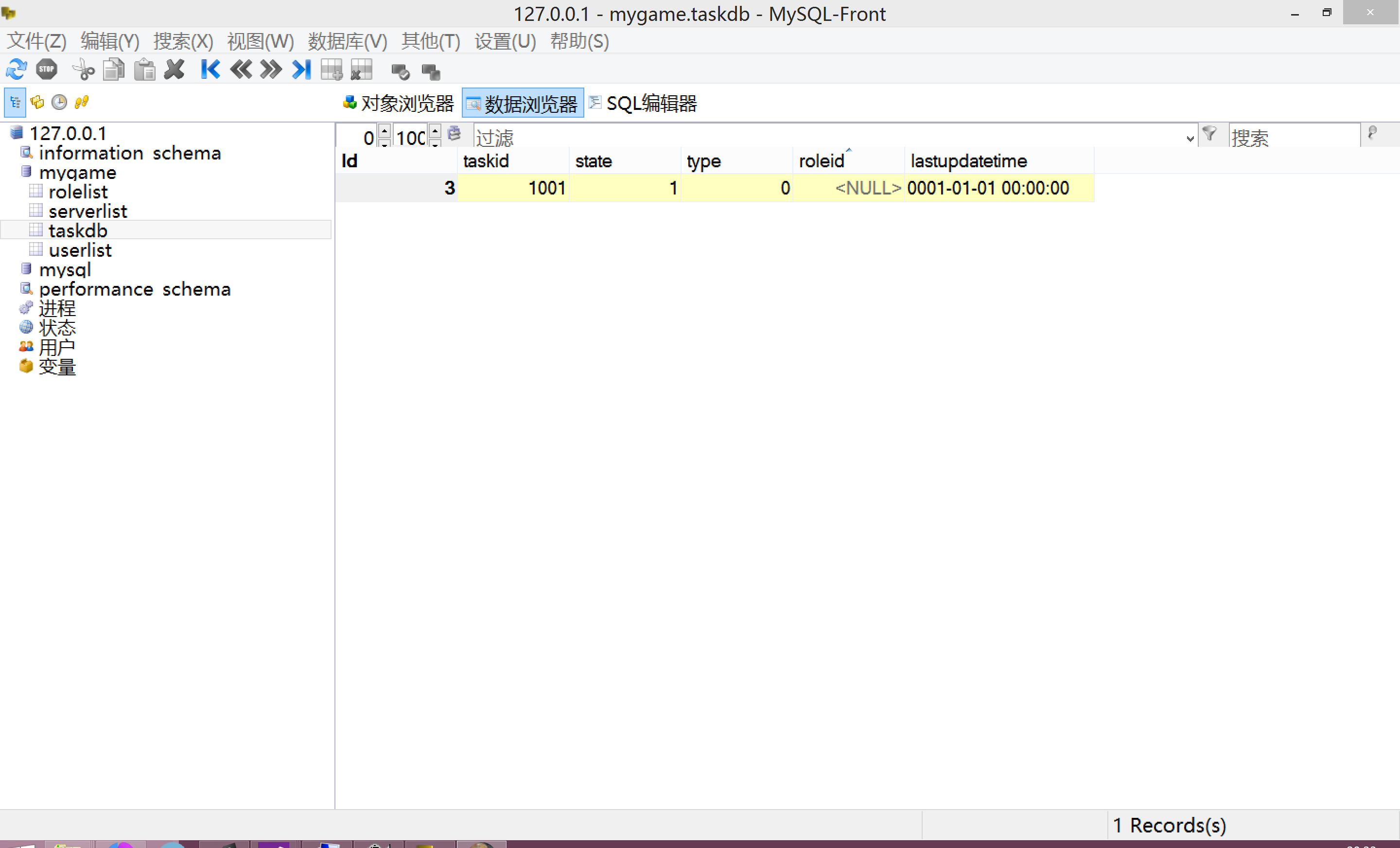Open the 搜索(X) menu

(183, 41)
